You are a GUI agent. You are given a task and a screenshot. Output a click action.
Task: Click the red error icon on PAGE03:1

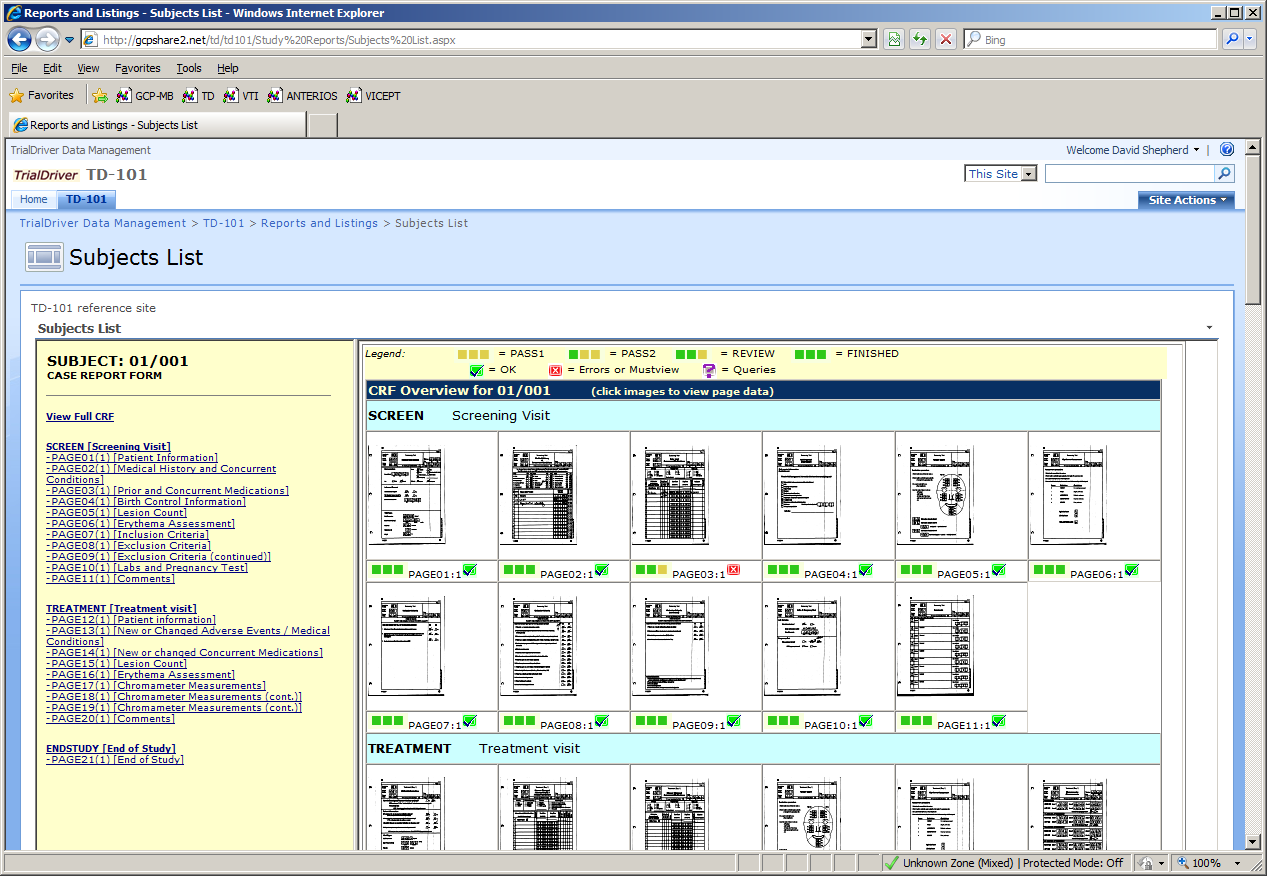pos(733,570)
